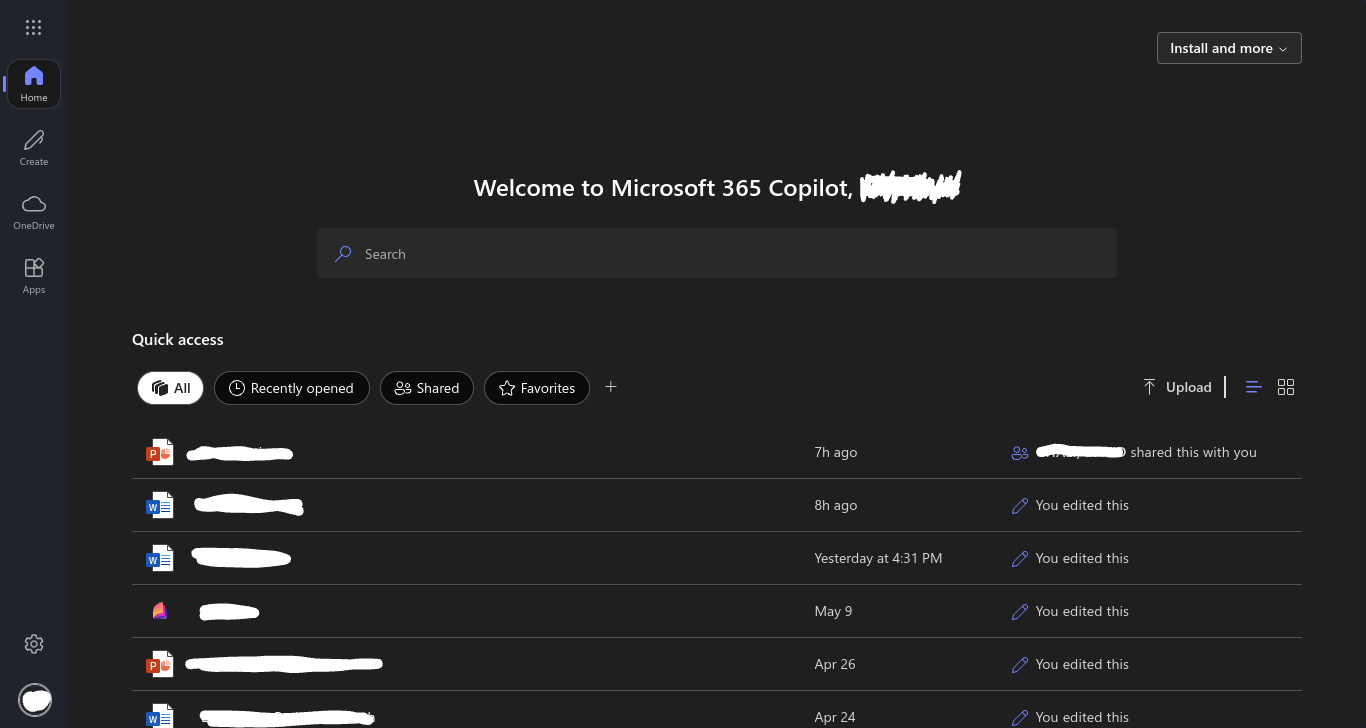The image size is (1366, 728).
Task: Show Recently opened files
Action: click(x=291, y=388)
